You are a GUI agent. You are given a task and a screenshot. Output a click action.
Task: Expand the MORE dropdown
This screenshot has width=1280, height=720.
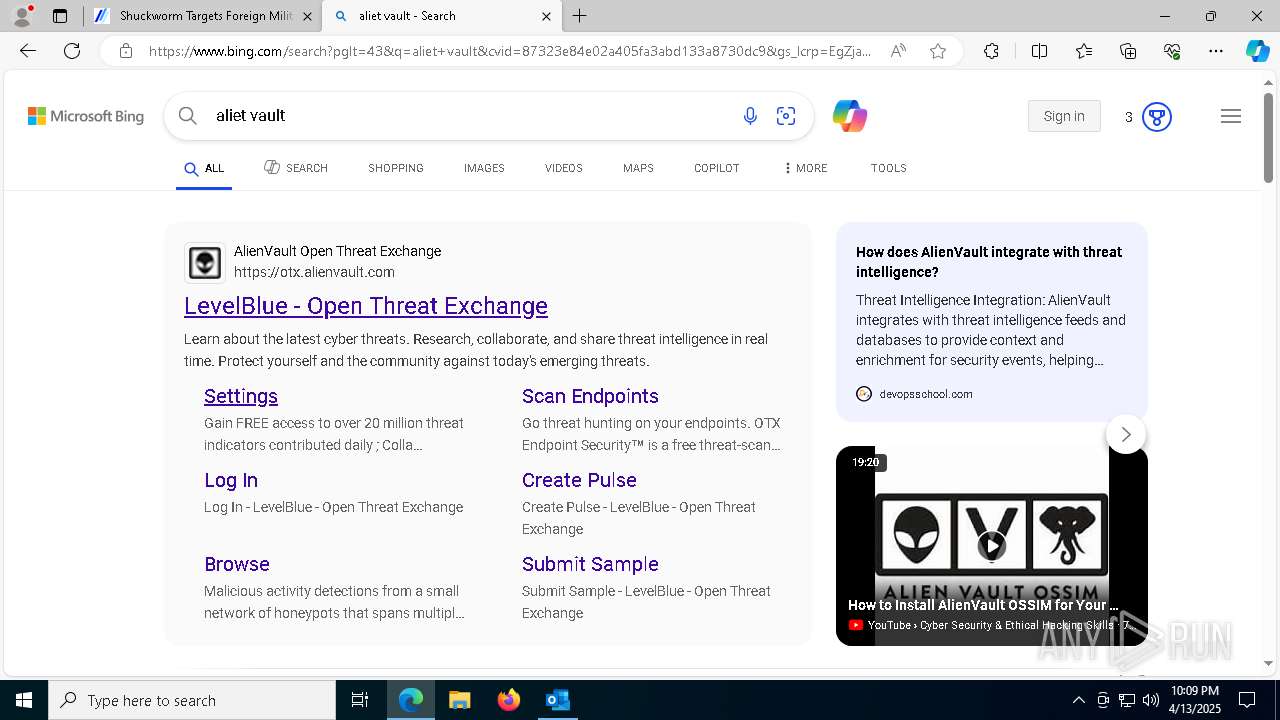[x=806, y=168]
